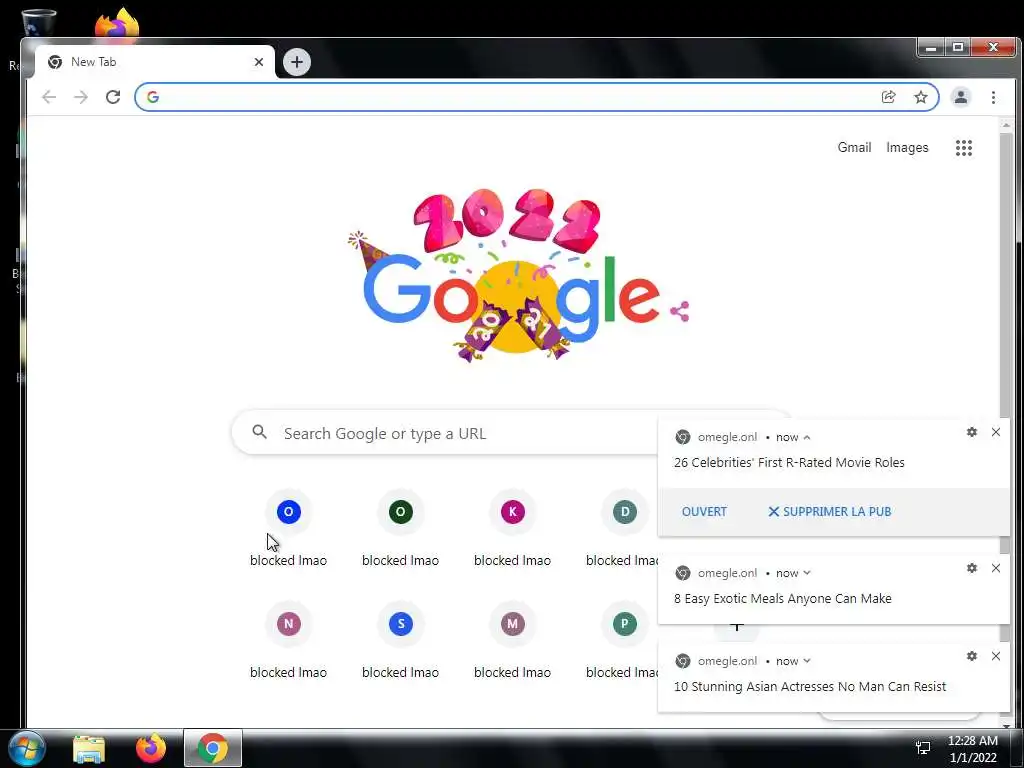The image size is (1024, 768).
Task: Expand the 10 Stunning Asian Actresses notification
Action: point(807,661)
